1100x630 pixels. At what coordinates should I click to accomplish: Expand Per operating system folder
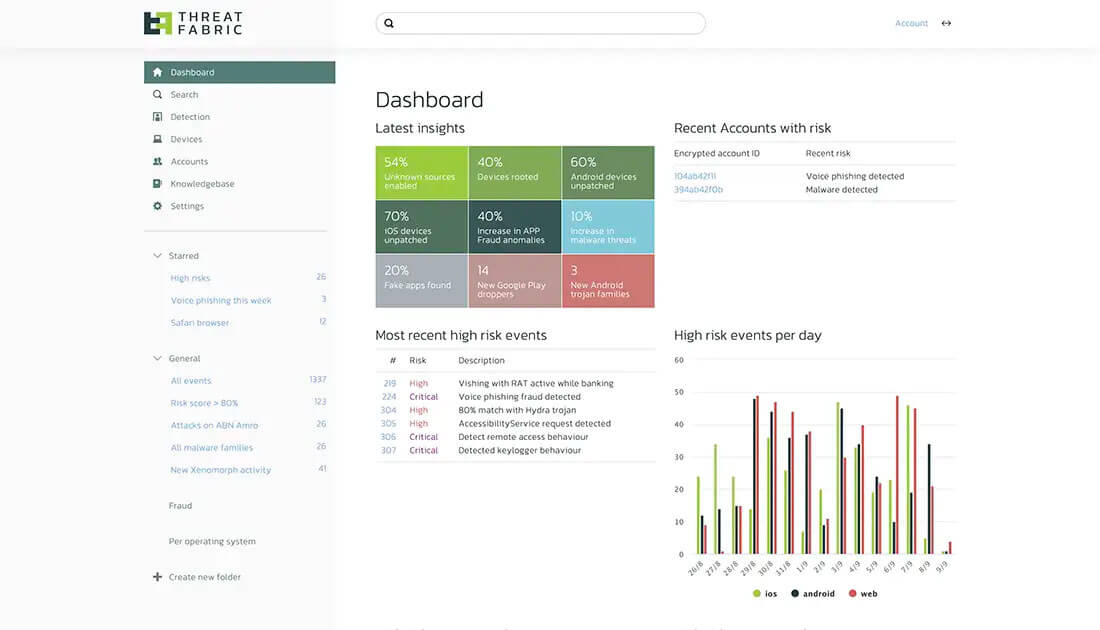pos(212,542)
